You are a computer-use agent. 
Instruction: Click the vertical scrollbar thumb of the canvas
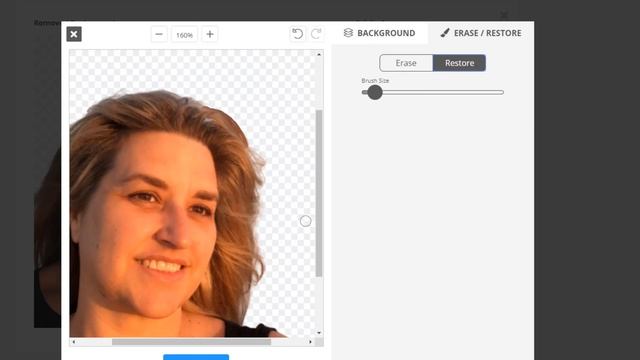click(x=319, y=193)
